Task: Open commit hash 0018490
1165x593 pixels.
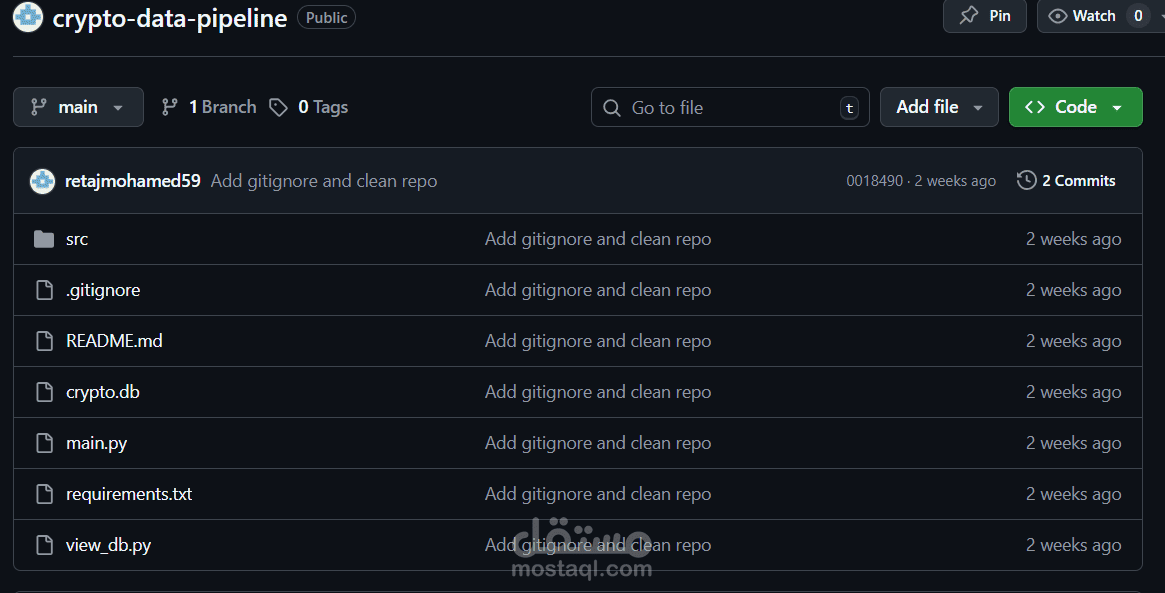Action: pos(874,181)
